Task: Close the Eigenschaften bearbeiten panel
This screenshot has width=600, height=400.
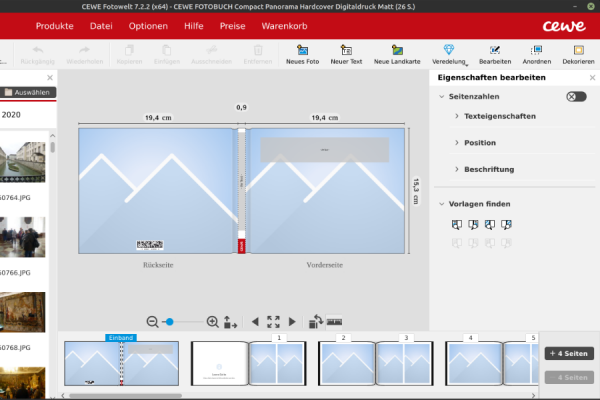Action: point(592,78)
